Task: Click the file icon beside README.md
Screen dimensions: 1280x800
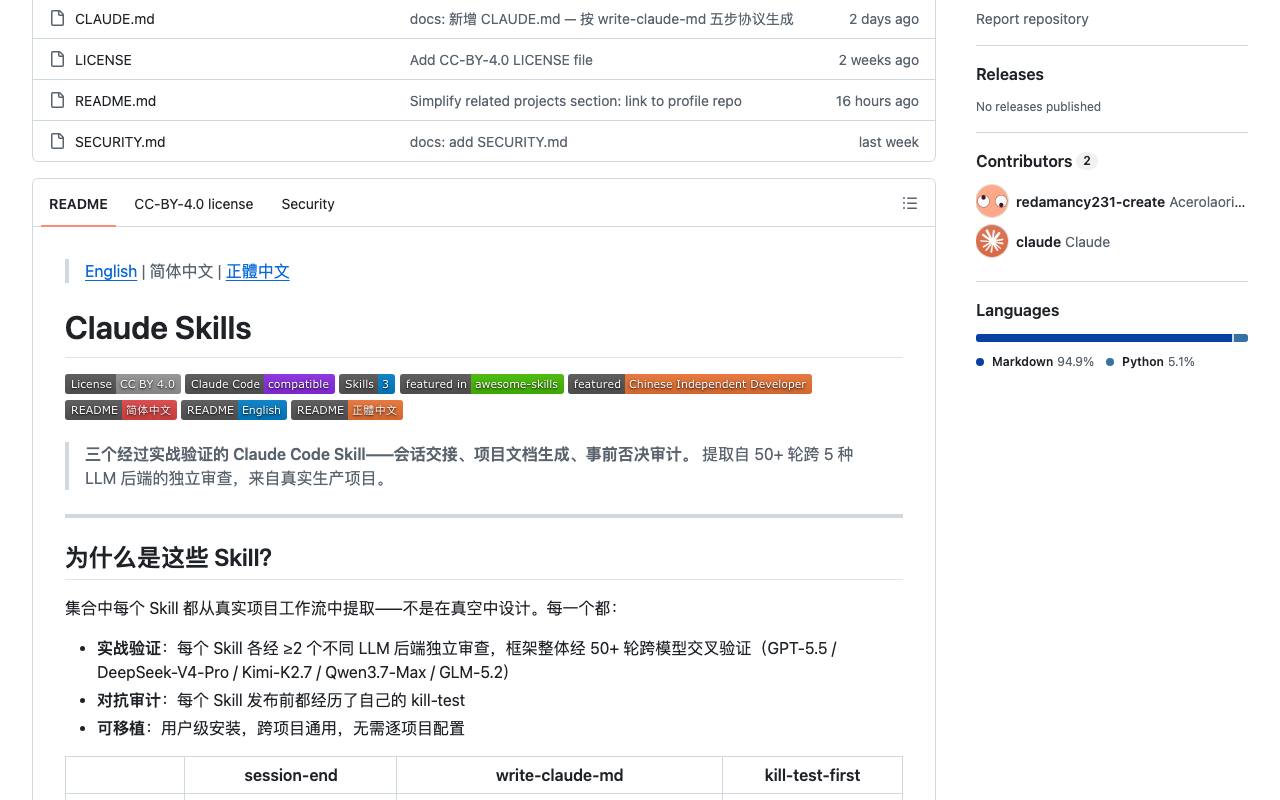Action: pyautogui.click(x=57, y=101)
